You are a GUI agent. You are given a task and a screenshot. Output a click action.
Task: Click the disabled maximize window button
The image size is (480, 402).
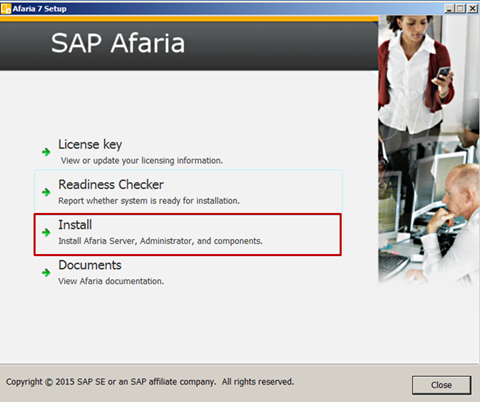click(460, 8)
